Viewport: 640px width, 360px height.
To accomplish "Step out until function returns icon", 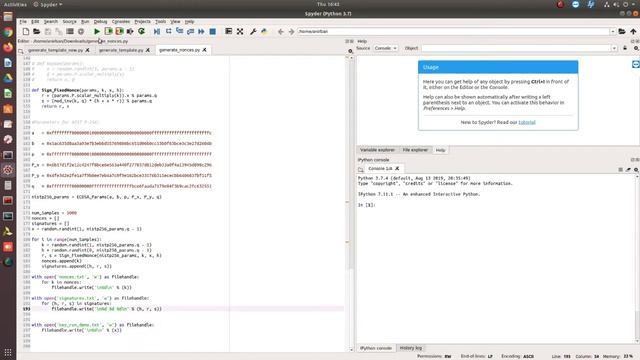I will pos(190,31).
